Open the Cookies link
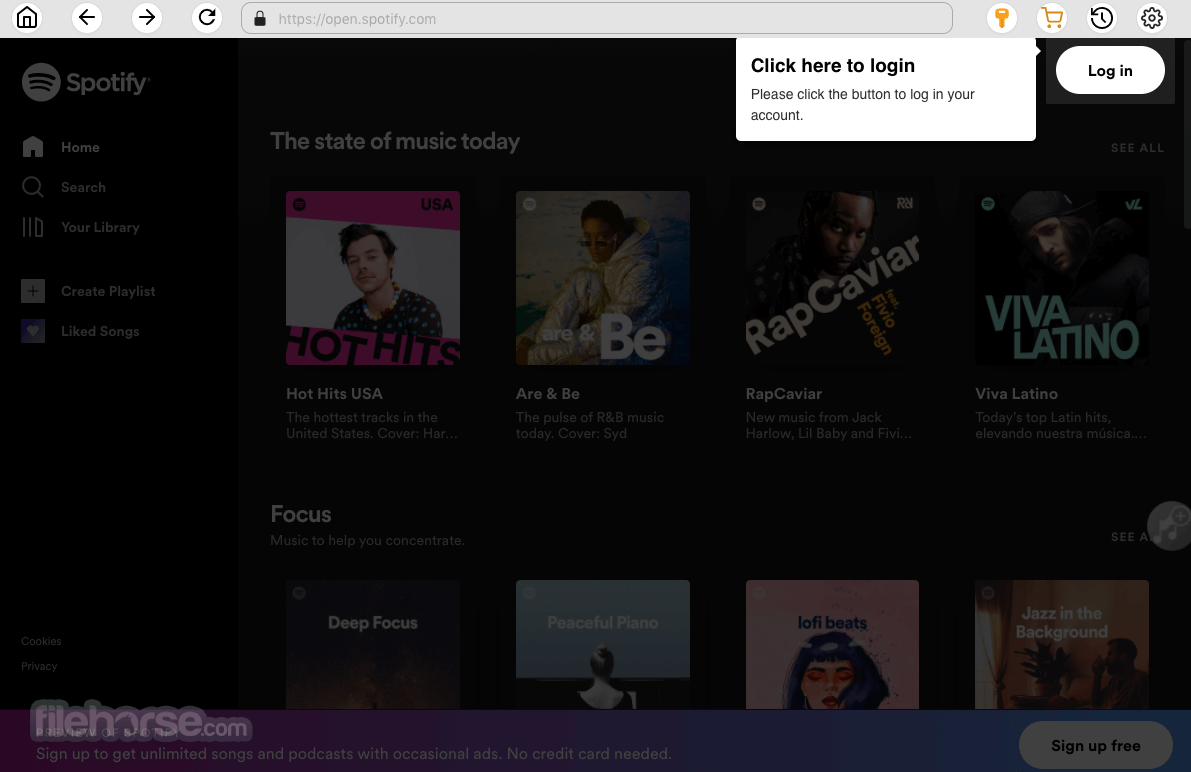The image size is (1191, 772). (41, 641)
